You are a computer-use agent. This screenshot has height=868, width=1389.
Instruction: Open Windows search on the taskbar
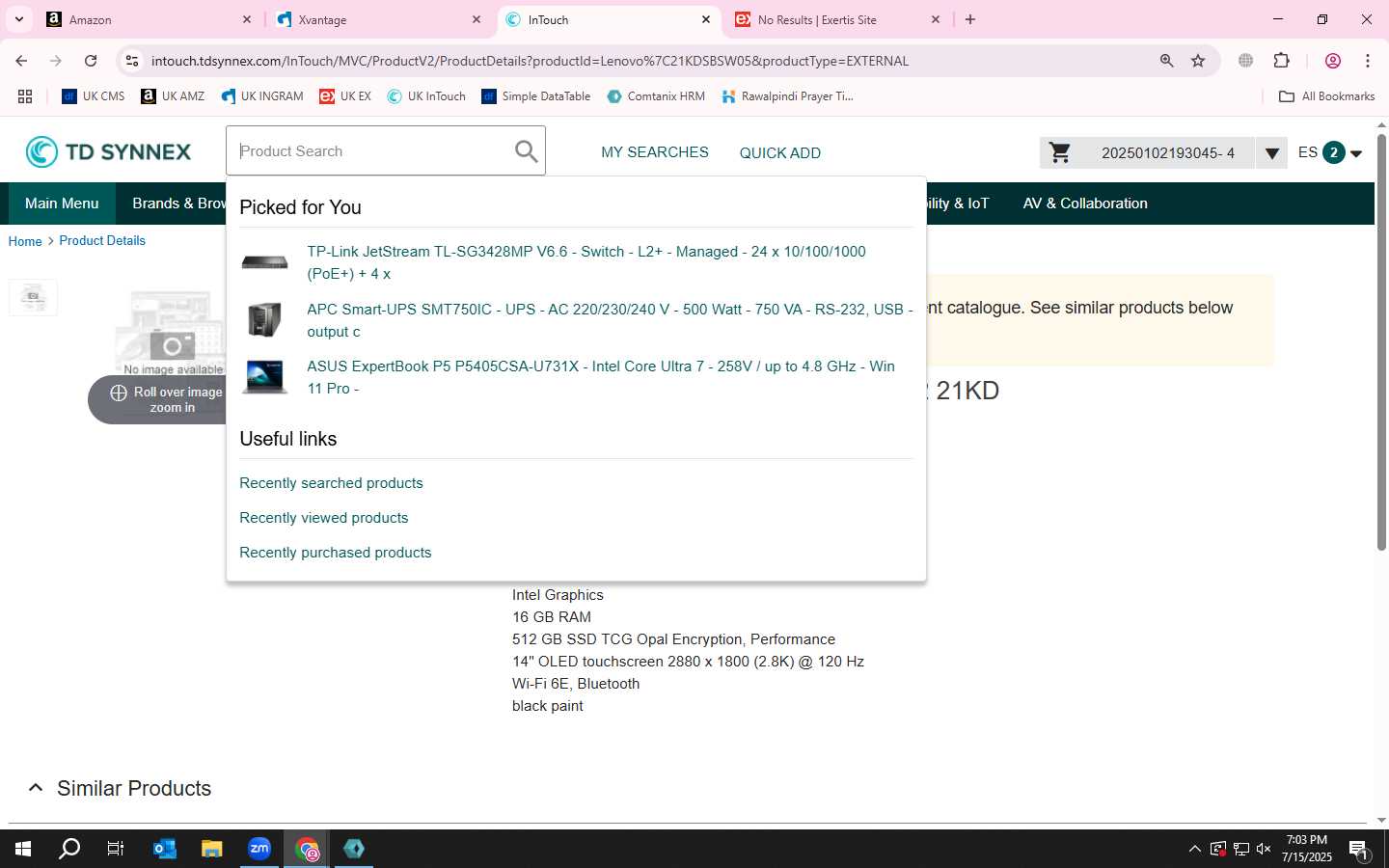(x=69, y=849)
